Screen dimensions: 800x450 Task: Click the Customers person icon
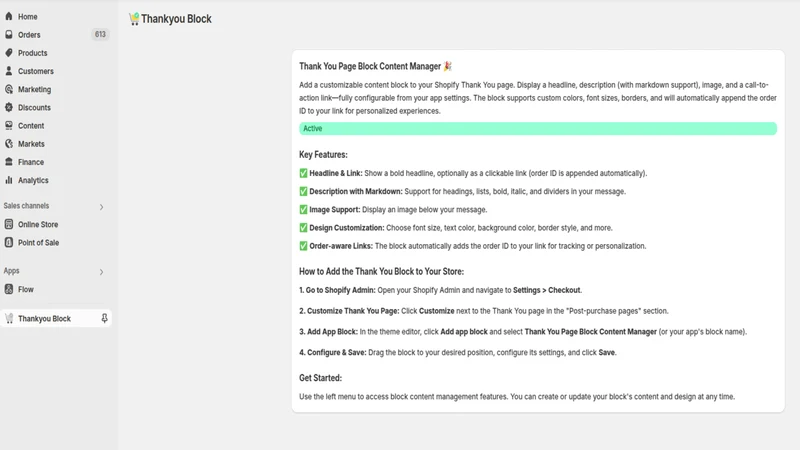click(9, 71)
